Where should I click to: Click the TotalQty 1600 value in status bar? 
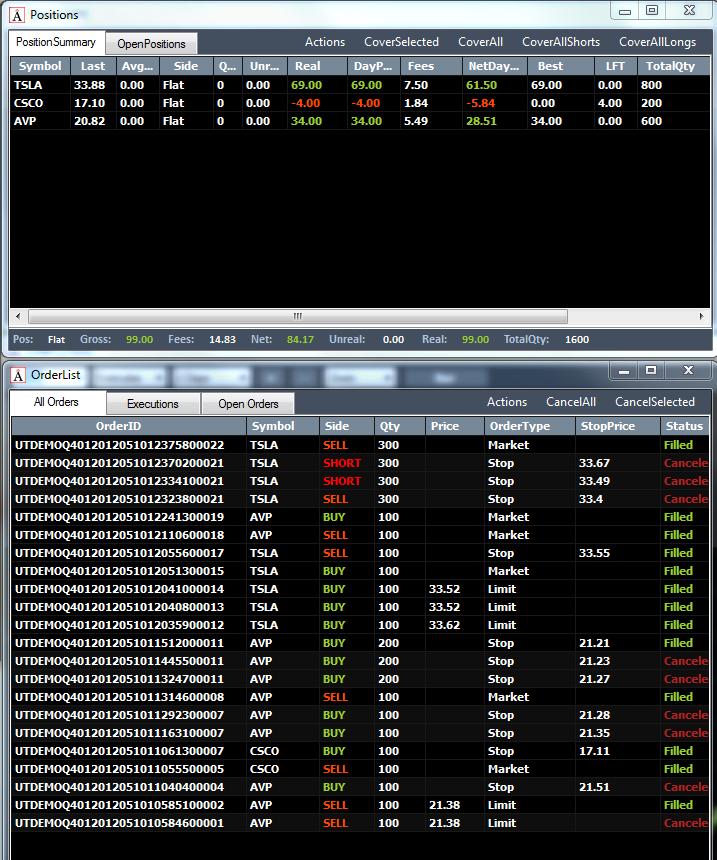click(577, 340)
